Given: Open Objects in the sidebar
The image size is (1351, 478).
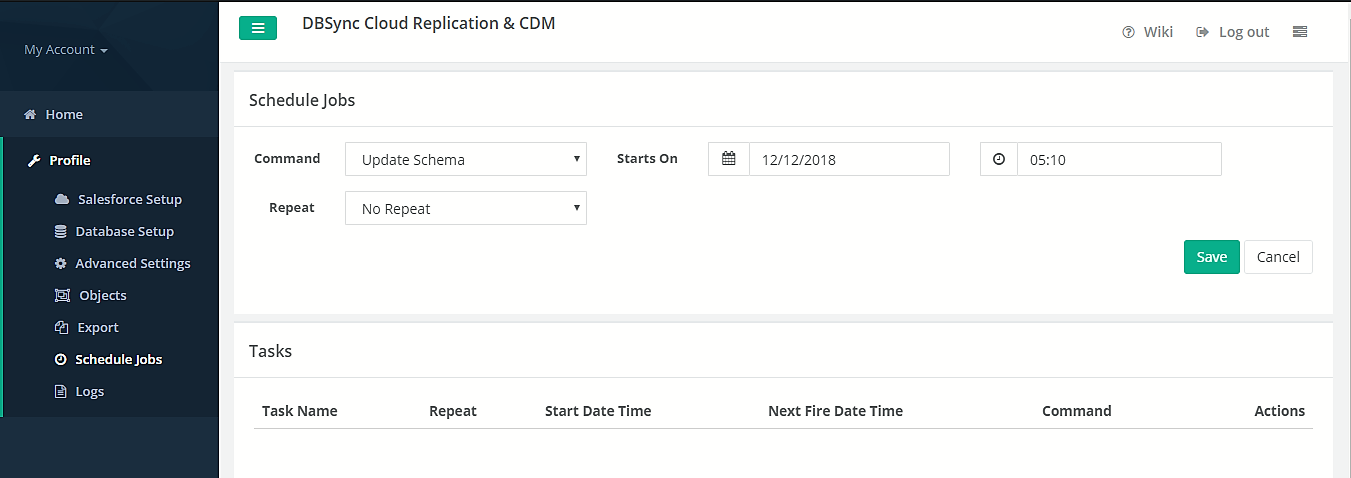Looking at the screenshot, I should click(102, 295).
